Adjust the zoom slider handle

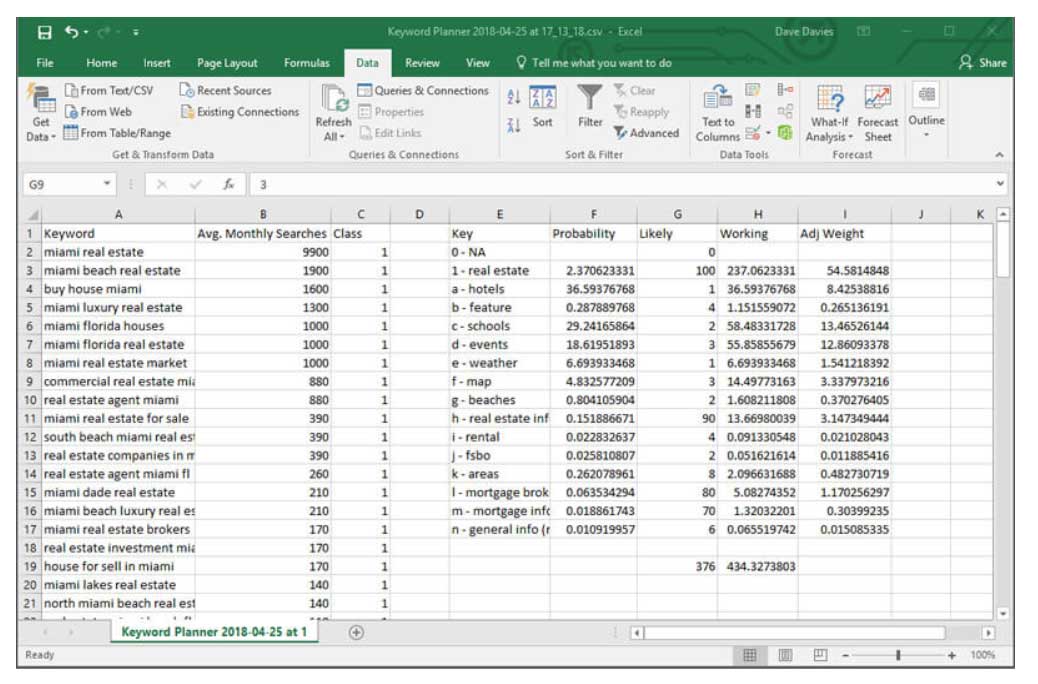coord(898,656)
